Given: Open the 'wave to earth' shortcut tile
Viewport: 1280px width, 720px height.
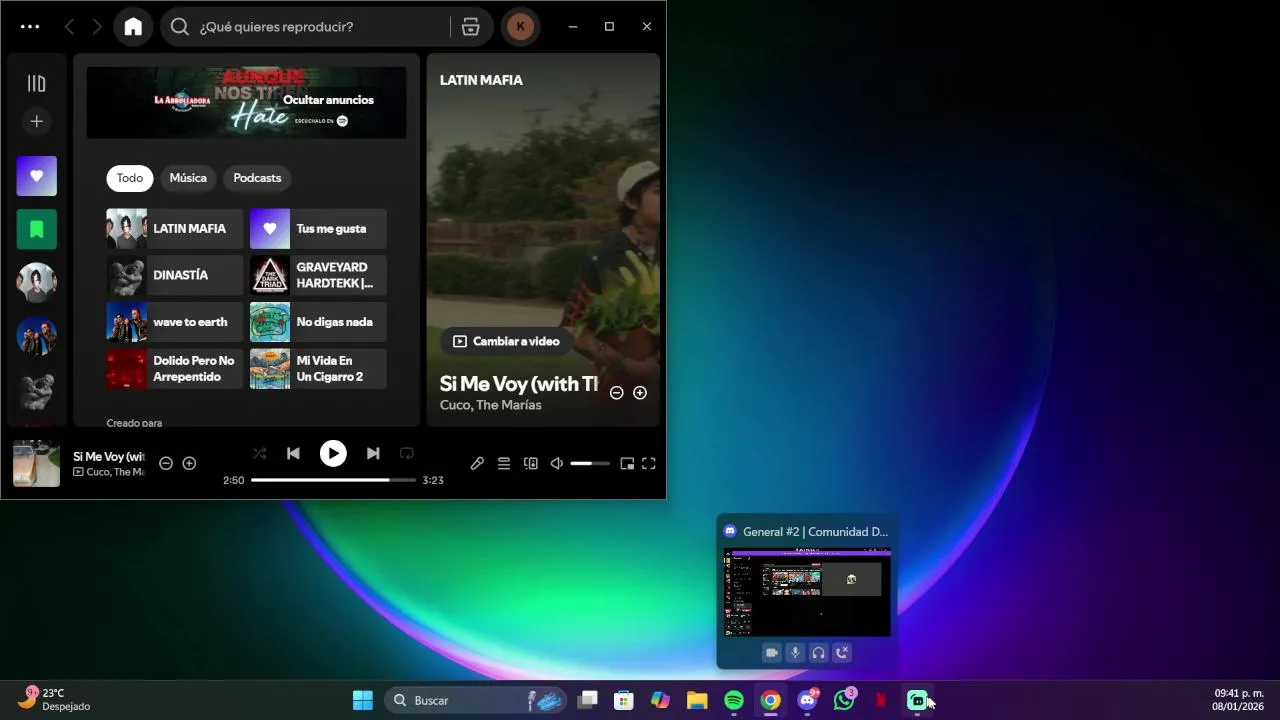Looking at the screenshot, I should click(175, 322).
